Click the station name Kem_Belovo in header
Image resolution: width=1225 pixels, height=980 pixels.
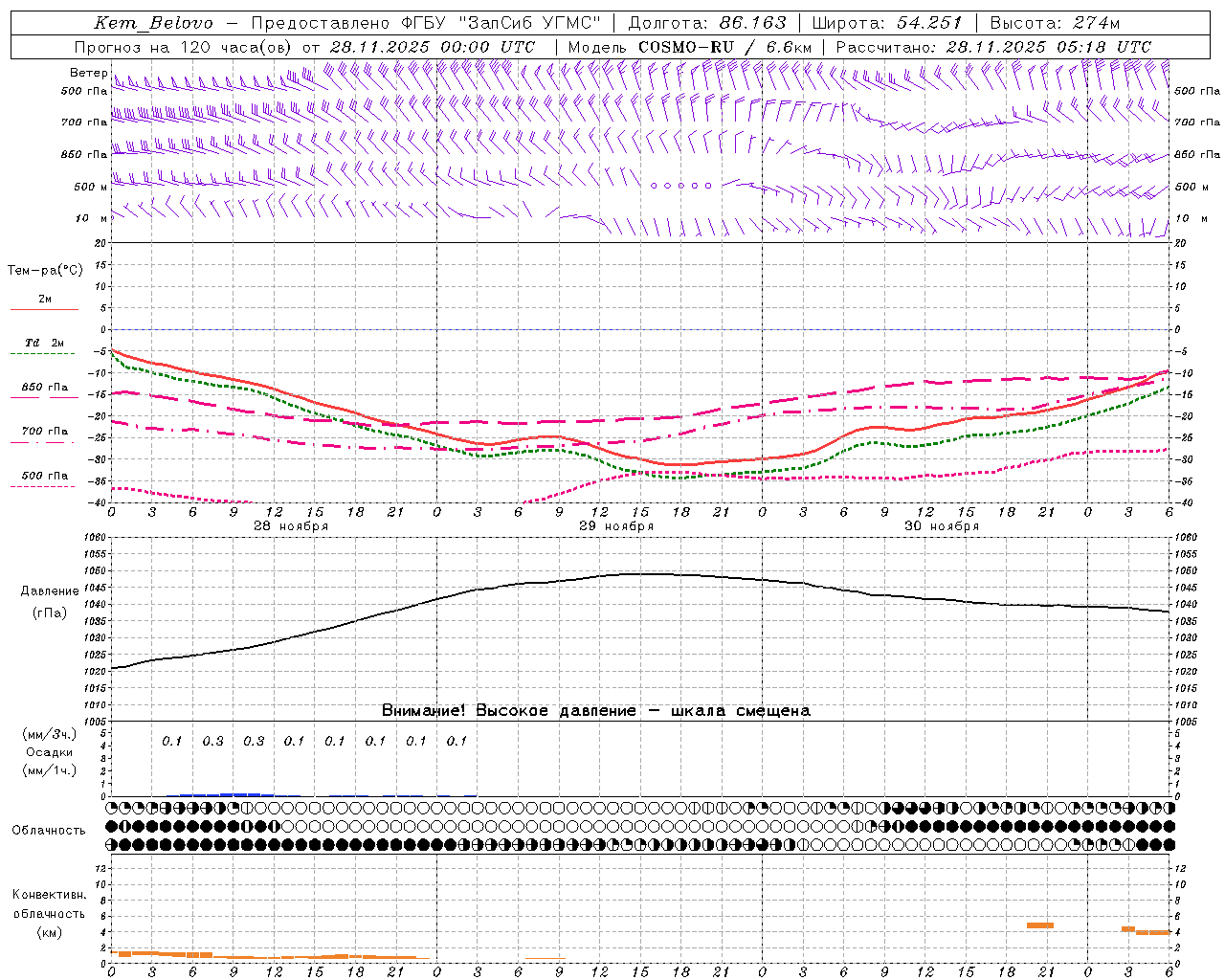coord(154,23)
